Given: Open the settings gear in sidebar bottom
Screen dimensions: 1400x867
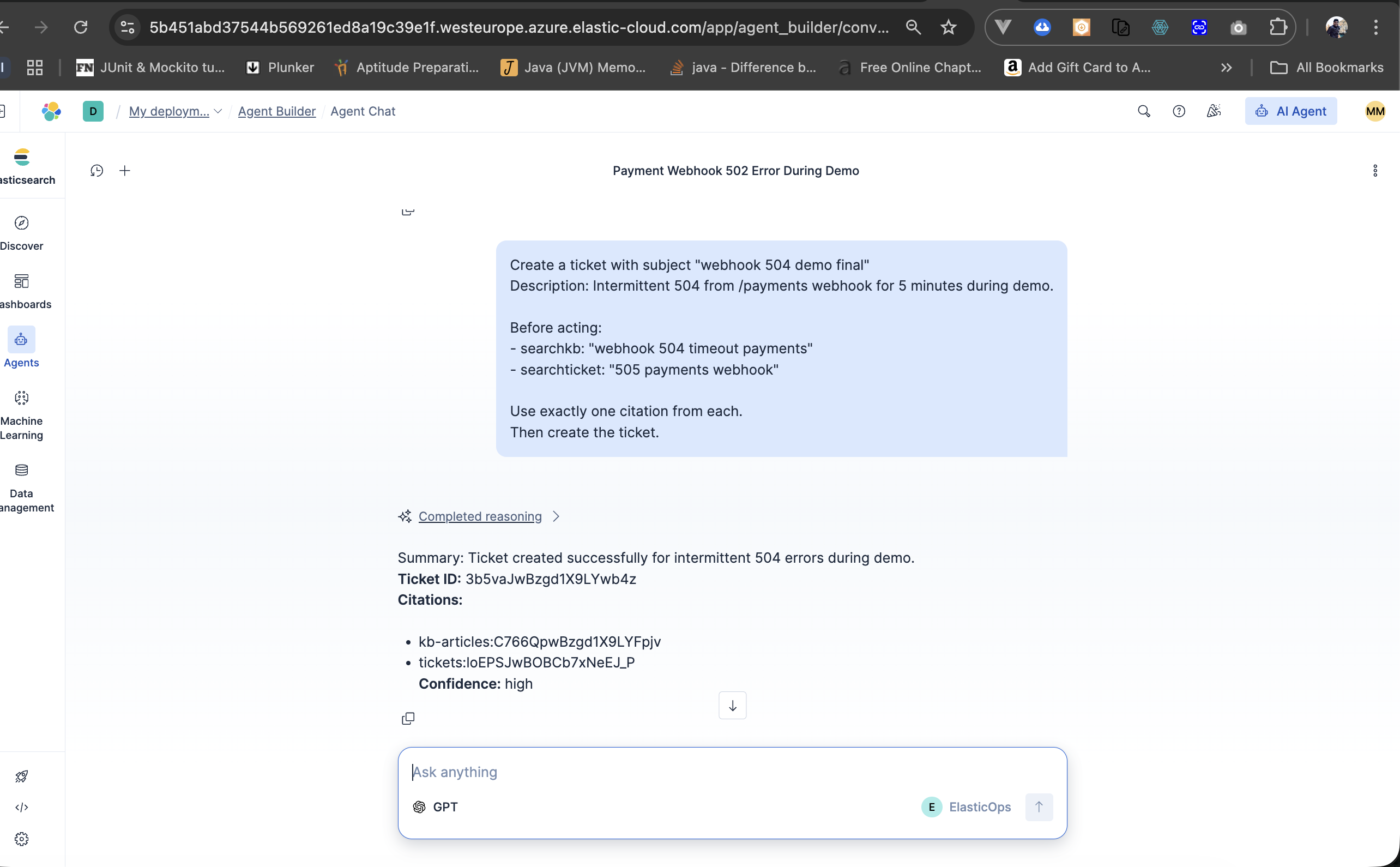Looking at the screenshot, I should (x=22, y=839).
